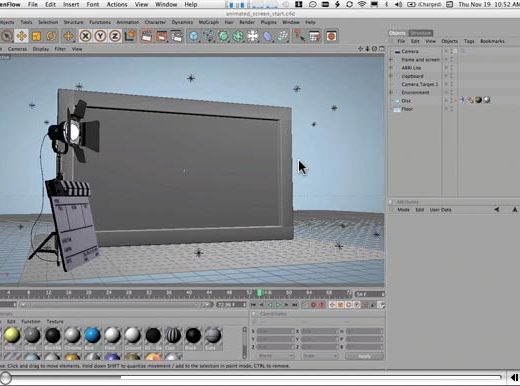Play animation forwards
Viewport: 520px width, 386px height.
click(x=278, y=305)
